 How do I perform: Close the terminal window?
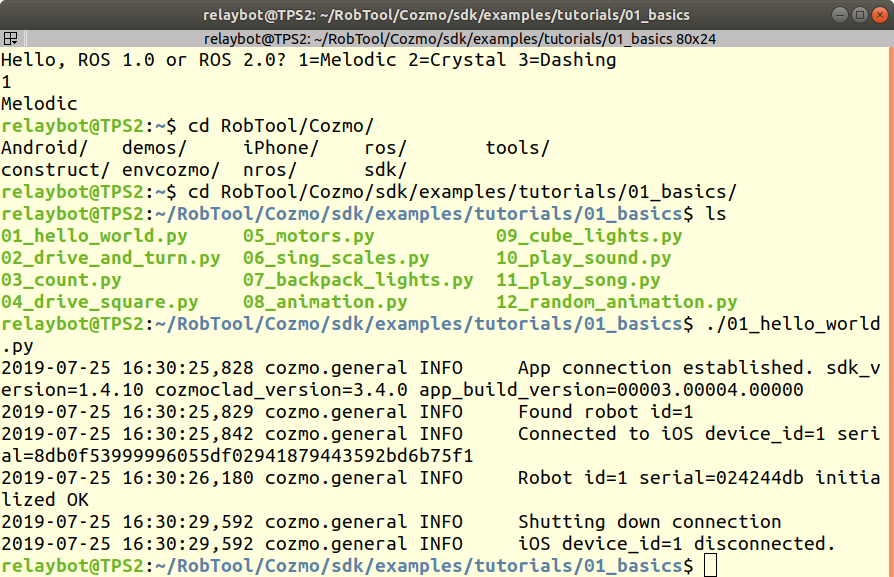tap(880, 15)
